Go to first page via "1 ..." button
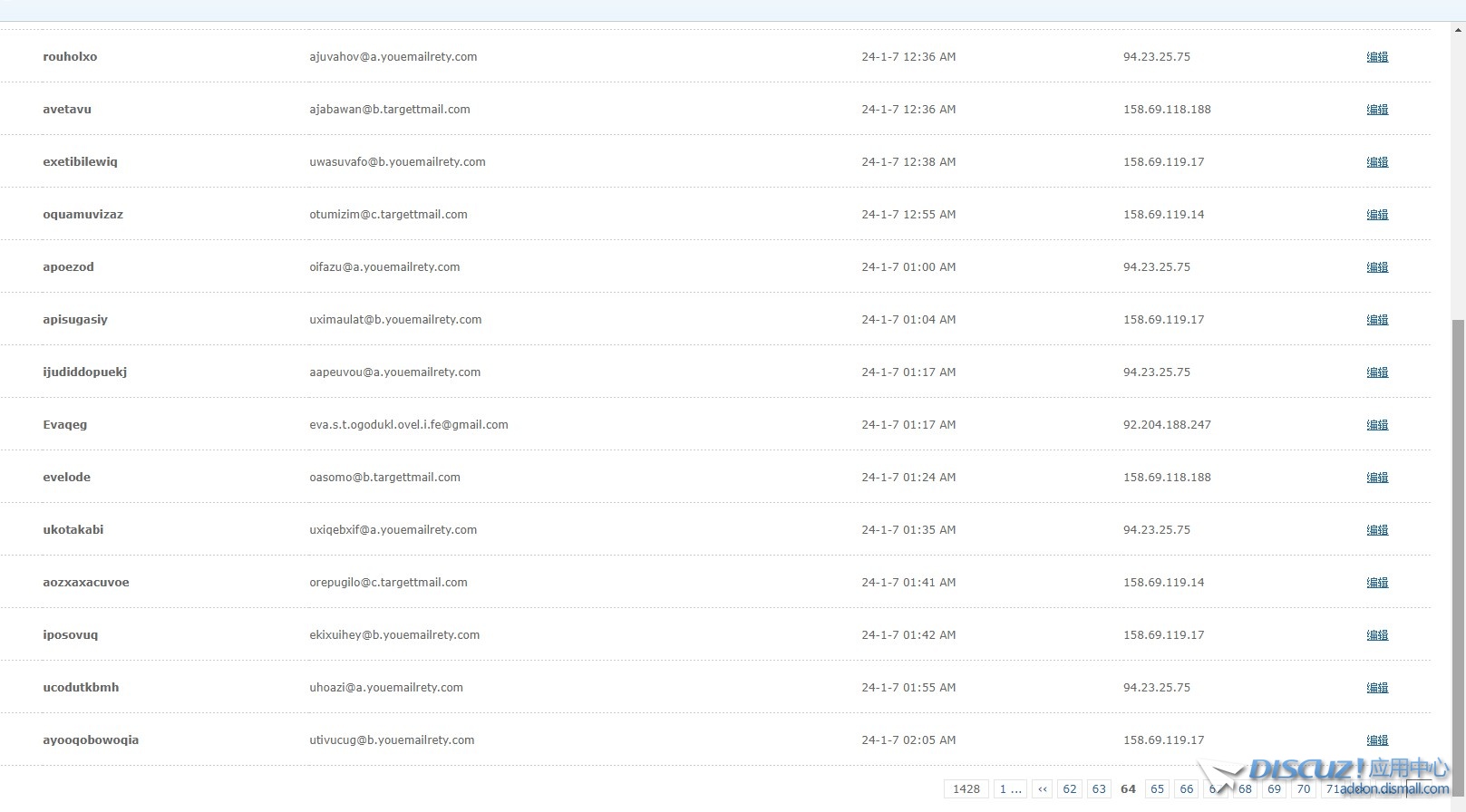Screen dimensions: 1466x812 [x=1010, y=788]
